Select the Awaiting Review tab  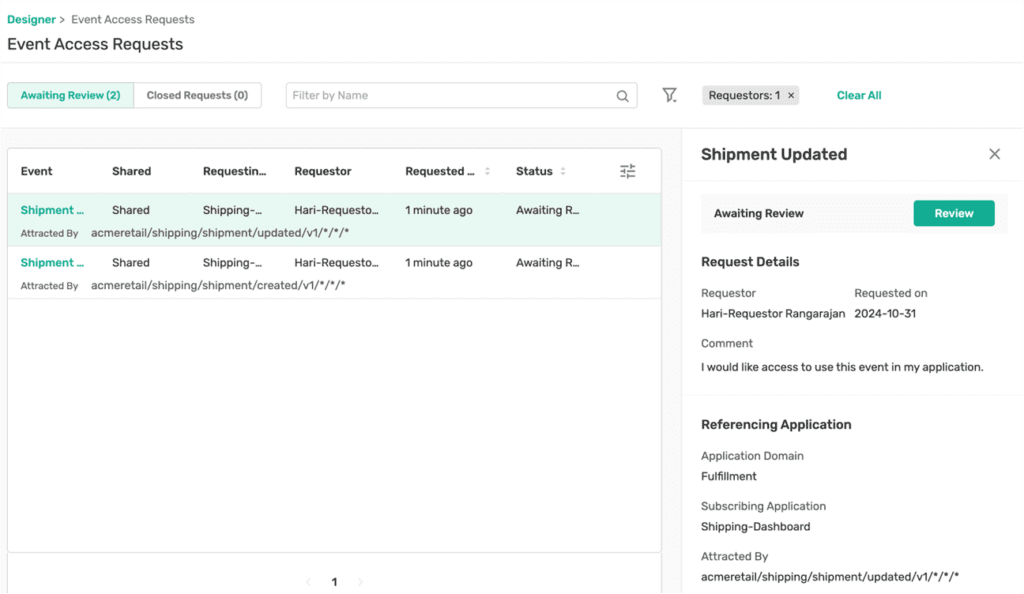click(x=69, y=95)
